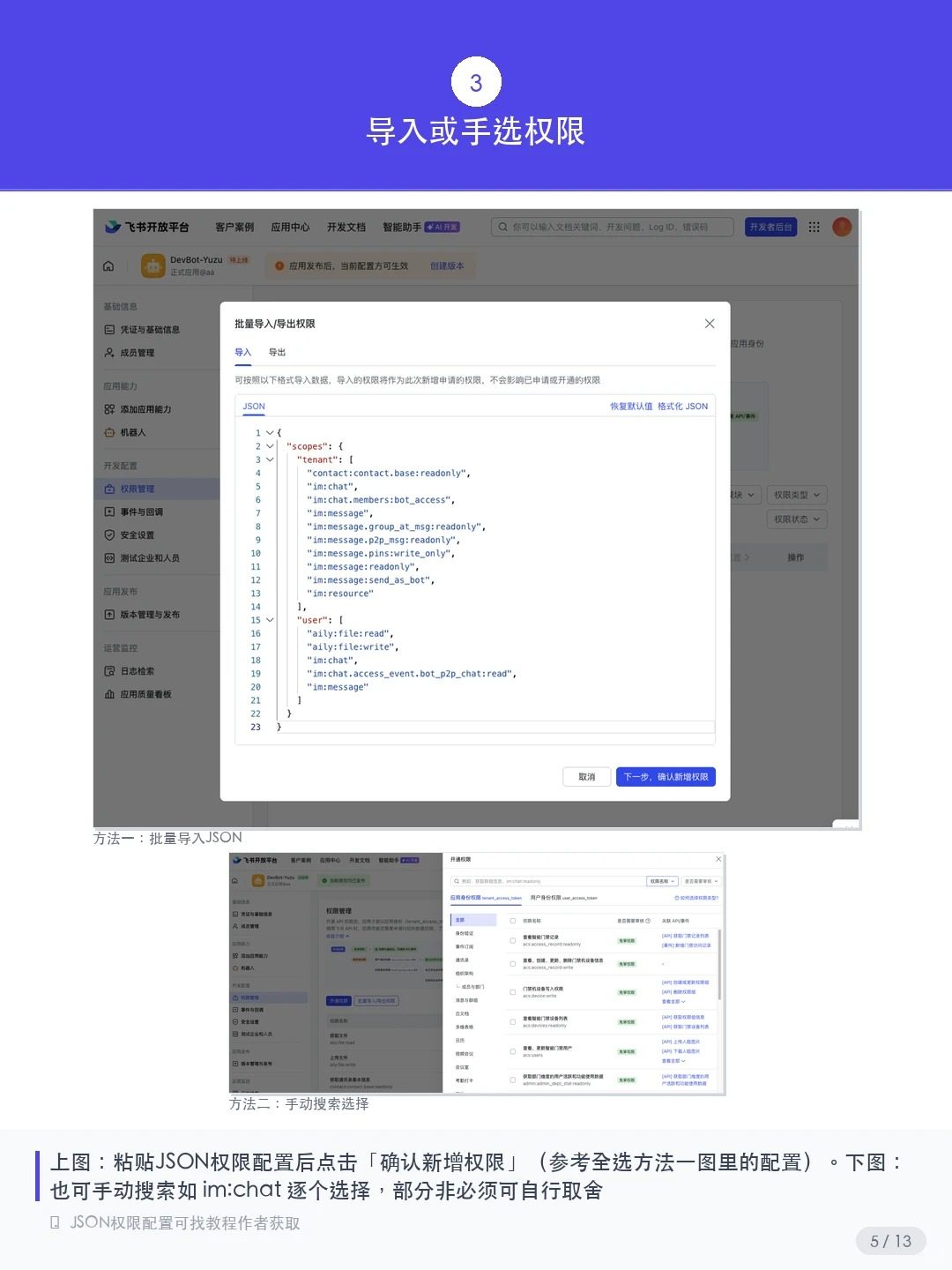Check the acs:access_record:write permission row

pyautogui.click(x=513, y=964)
